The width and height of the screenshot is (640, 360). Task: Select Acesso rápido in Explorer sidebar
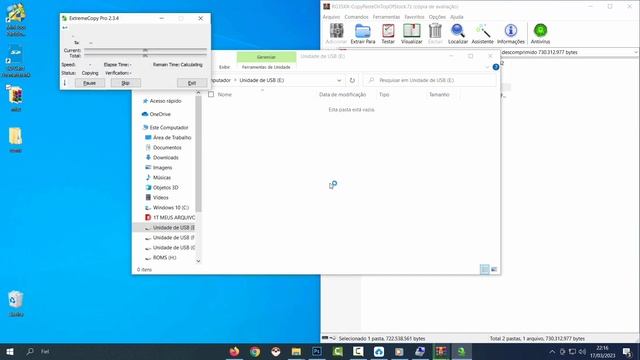click(165, 101)
